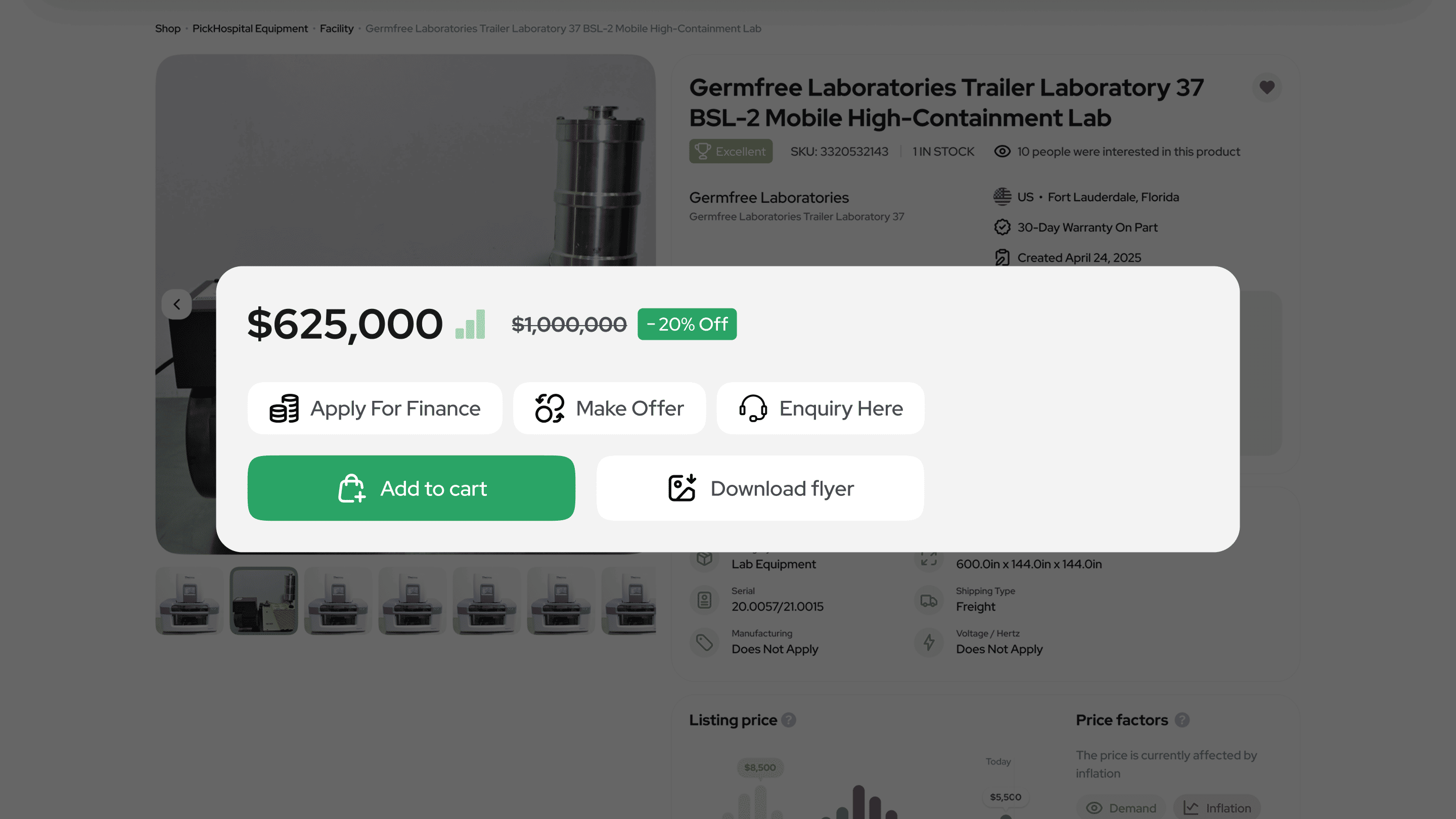Image resolution: width=1456 pixels, height=819 pixels.
Task: Open the Facility breadcrumb link
Action: 336,29
